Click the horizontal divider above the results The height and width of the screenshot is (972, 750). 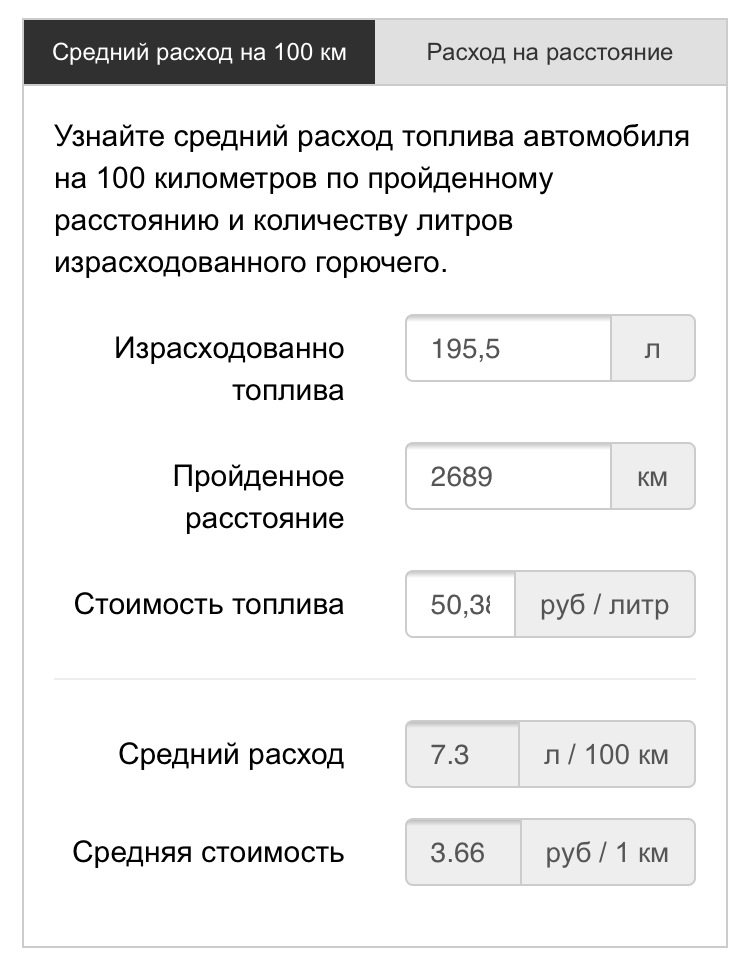[374, 679]
